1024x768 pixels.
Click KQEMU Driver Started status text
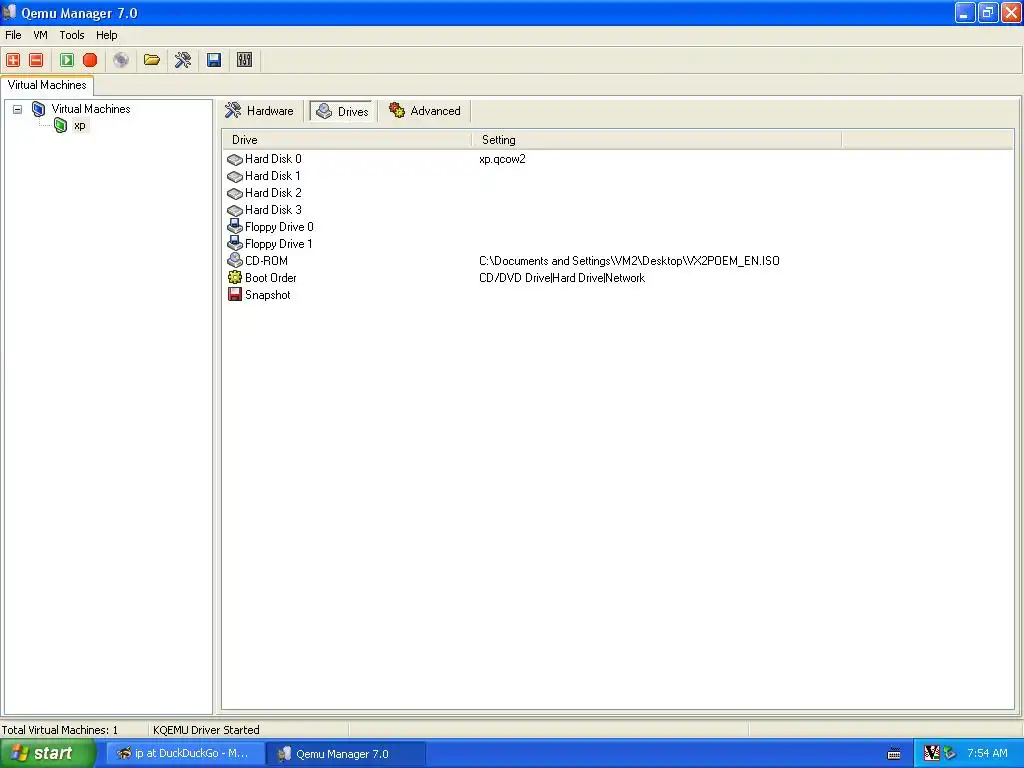(x=206, y=729)
